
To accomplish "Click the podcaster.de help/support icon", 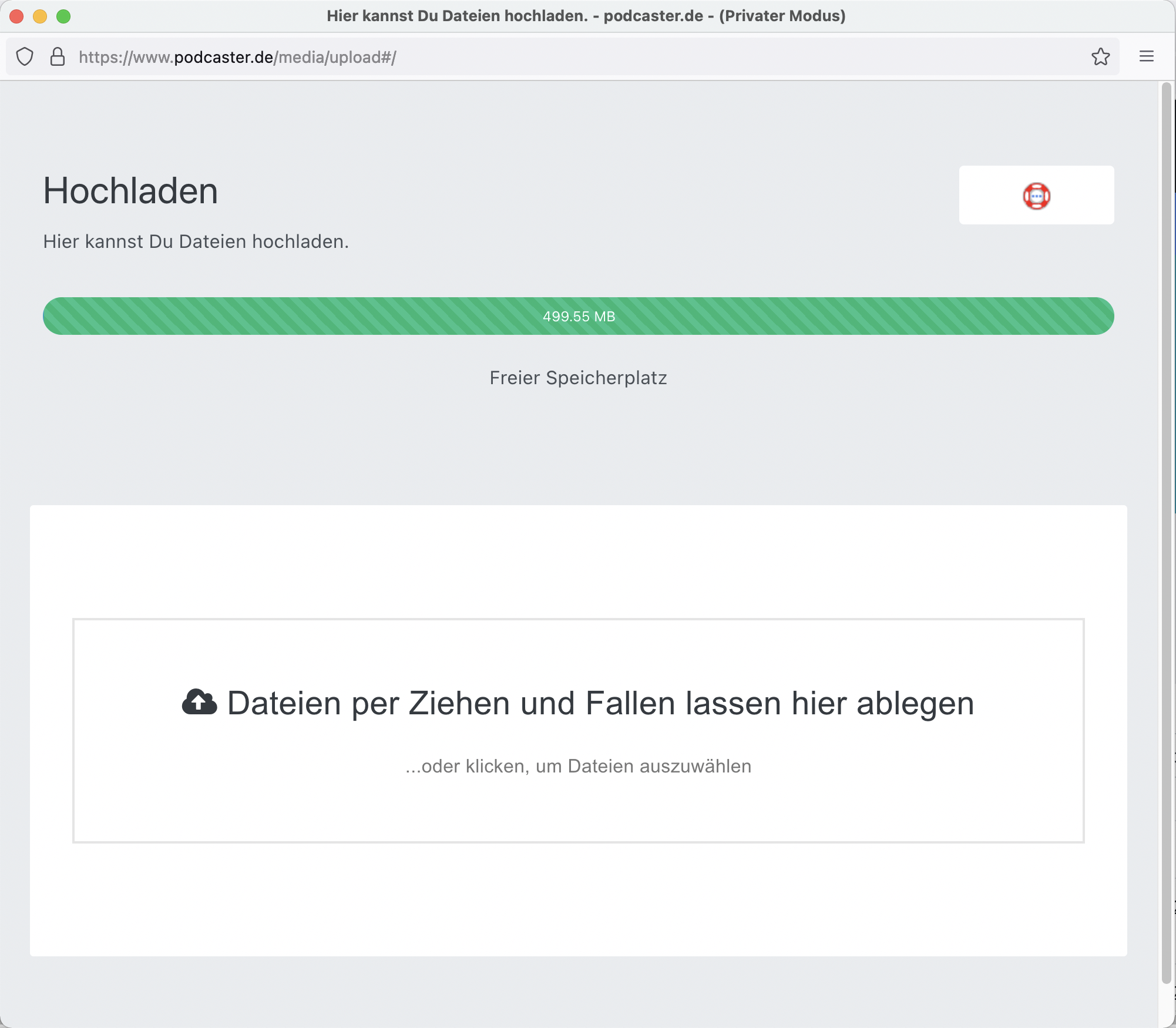I will coord(1037,195).
